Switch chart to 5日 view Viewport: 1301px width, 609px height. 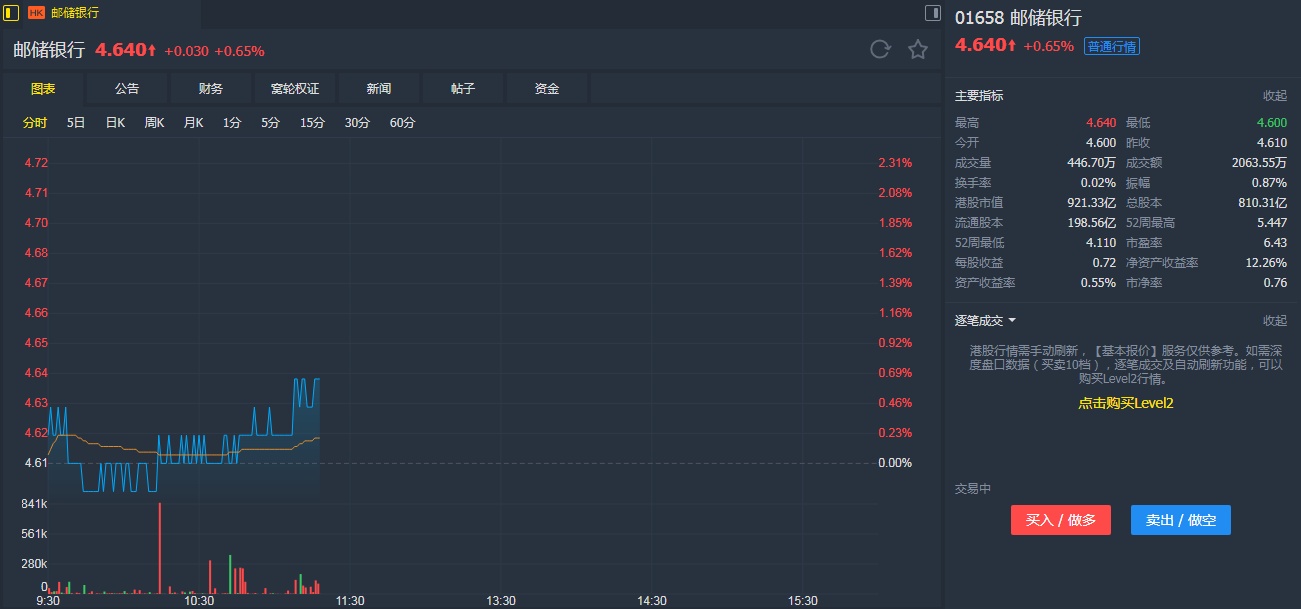pyautogui.click(x=76, y=123)
